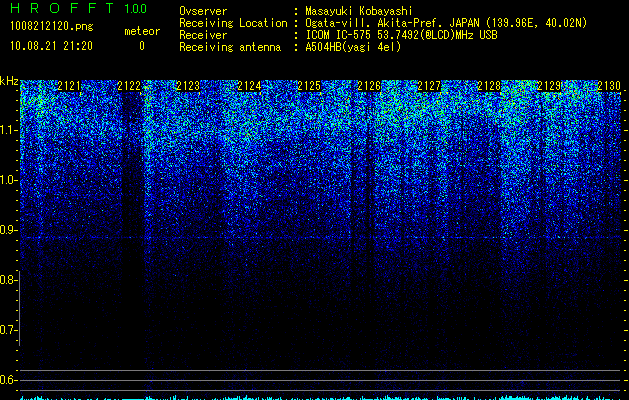Click the 2130 time marker
The height and width of the screenshot is (400, 629).
609,86
